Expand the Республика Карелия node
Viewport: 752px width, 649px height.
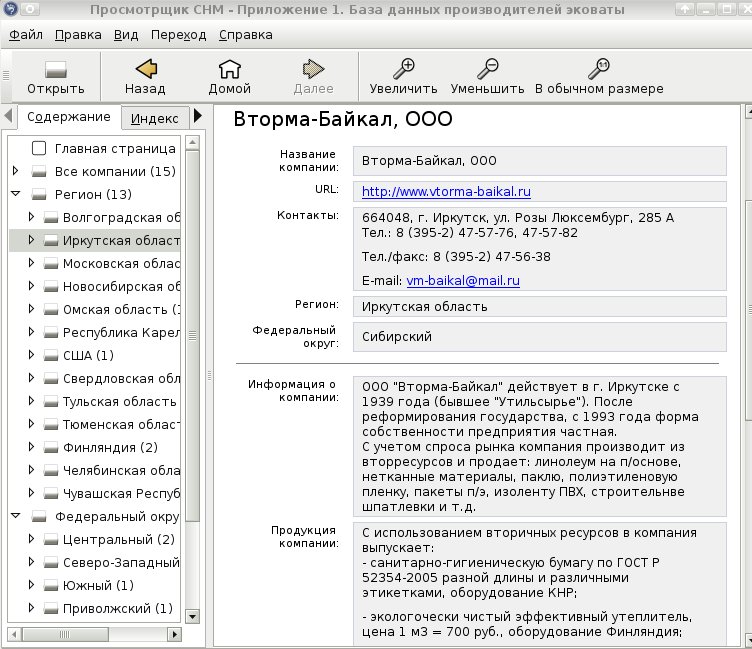click(31, 332)
